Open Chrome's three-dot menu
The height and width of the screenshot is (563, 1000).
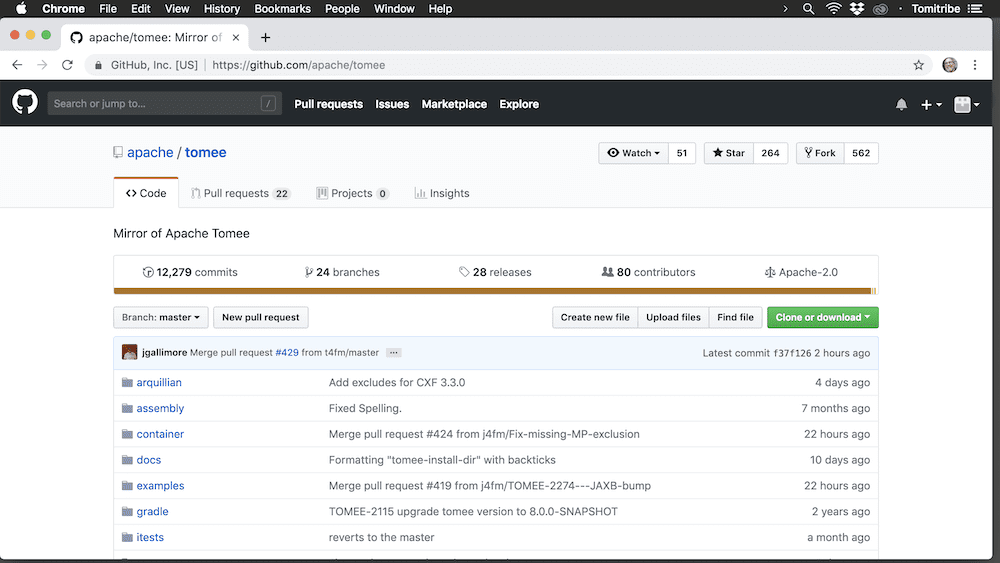976,65
